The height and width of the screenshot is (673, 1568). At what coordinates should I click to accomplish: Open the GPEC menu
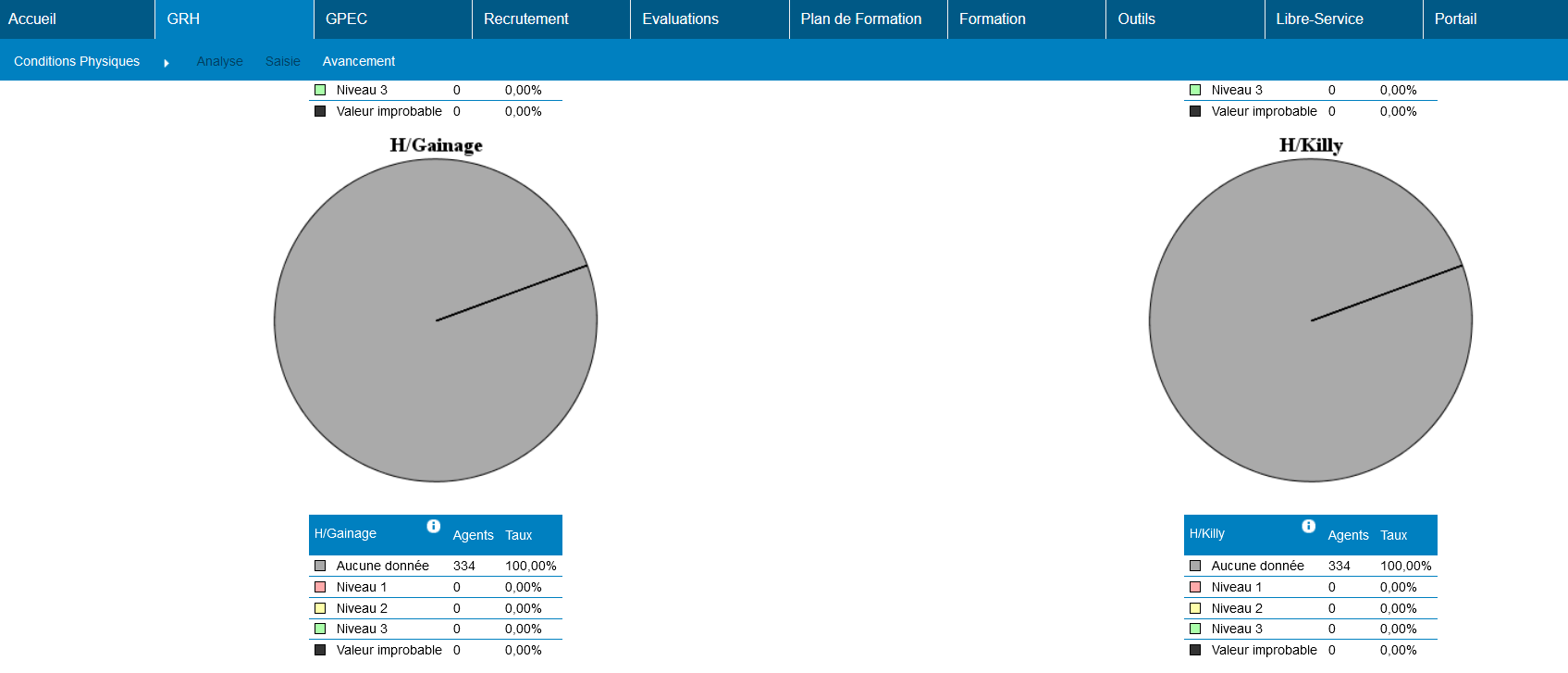click(346, 19)
